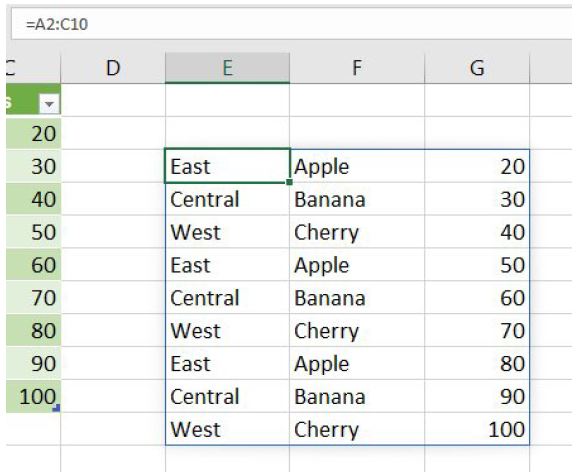The height and width of the screenshot is (474, 573).
Task: Click the table cell containing 60 in column C
Action: click(33, 265)
